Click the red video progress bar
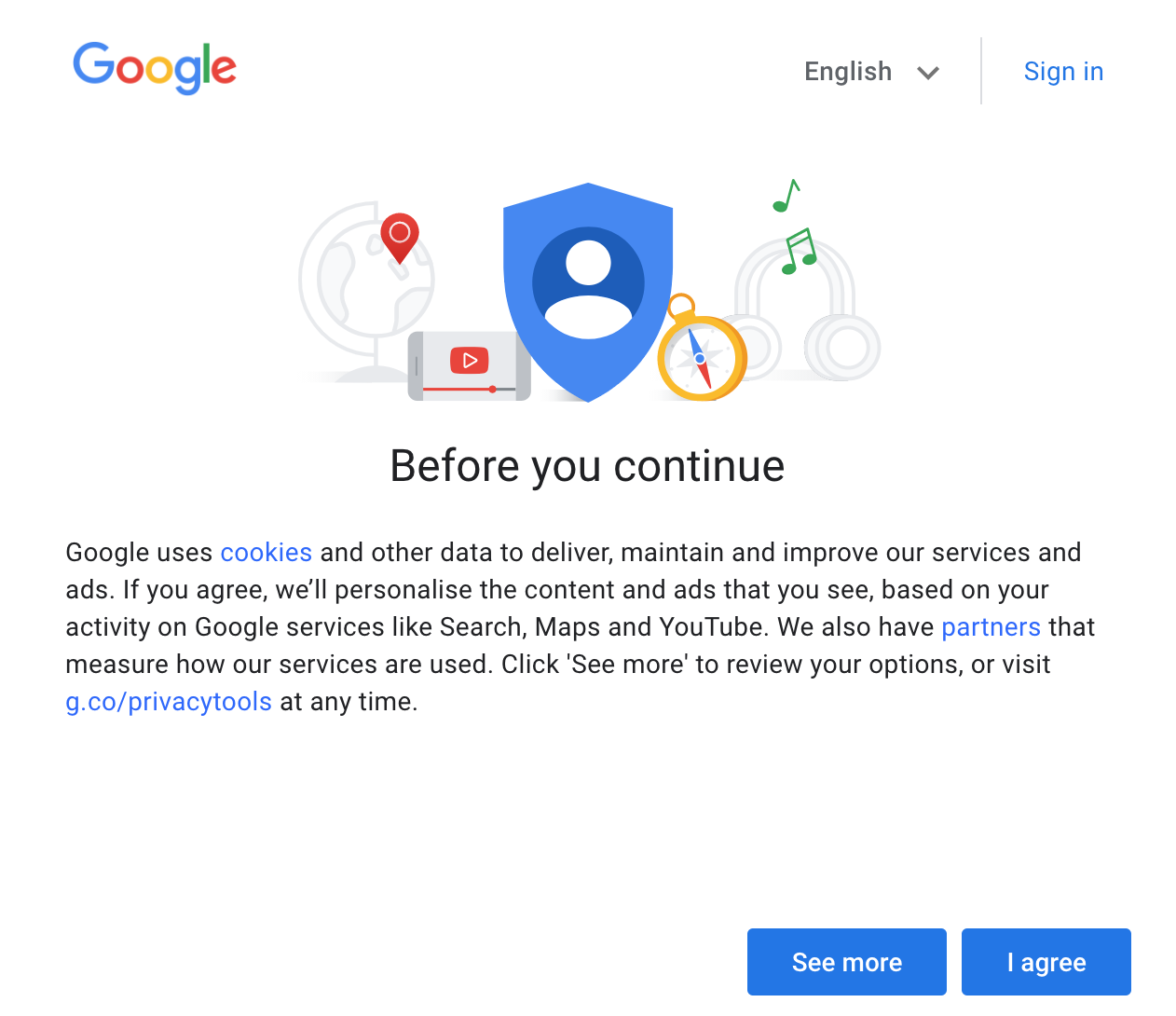The image size is (1176, 1016). pyautogui.click(x=457, y=389)
